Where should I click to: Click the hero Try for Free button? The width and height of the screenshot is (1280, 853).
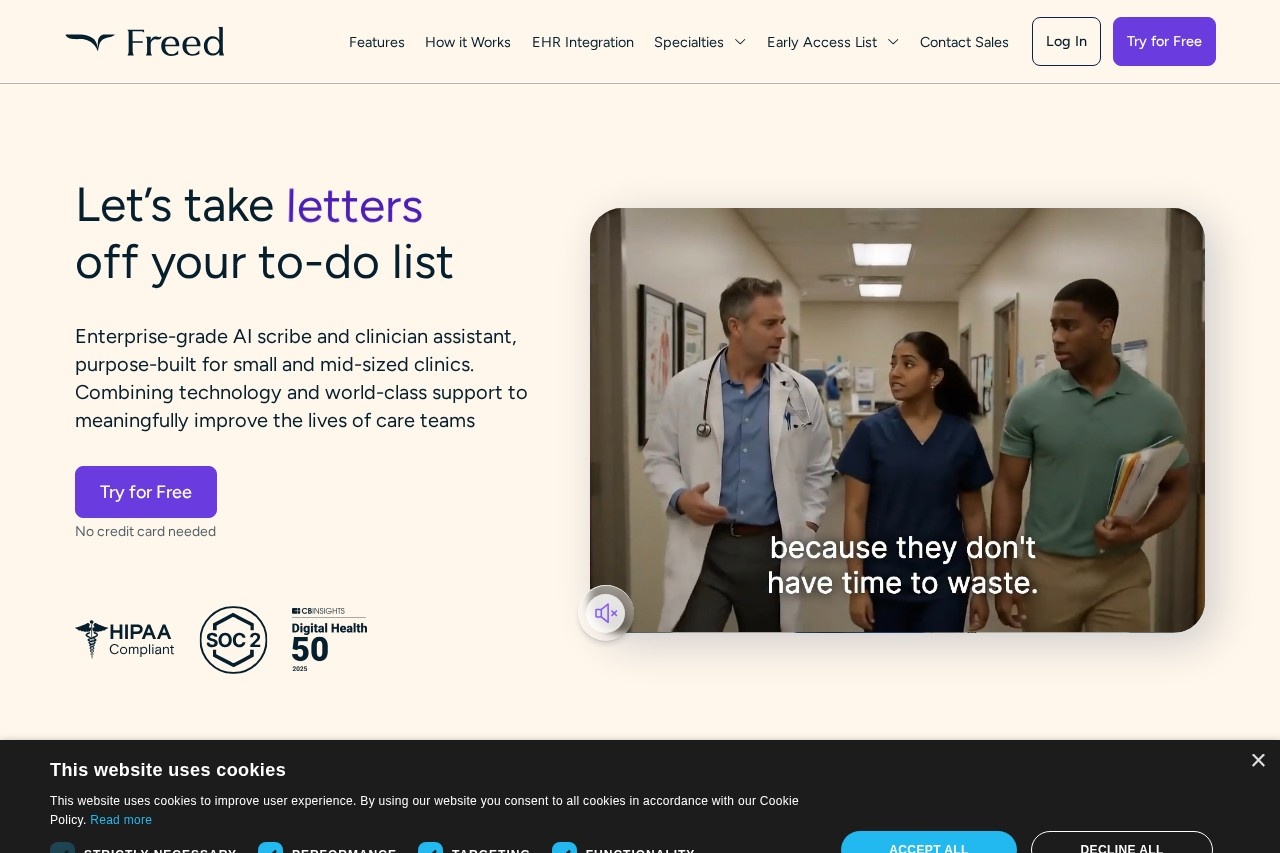(146, 492)
